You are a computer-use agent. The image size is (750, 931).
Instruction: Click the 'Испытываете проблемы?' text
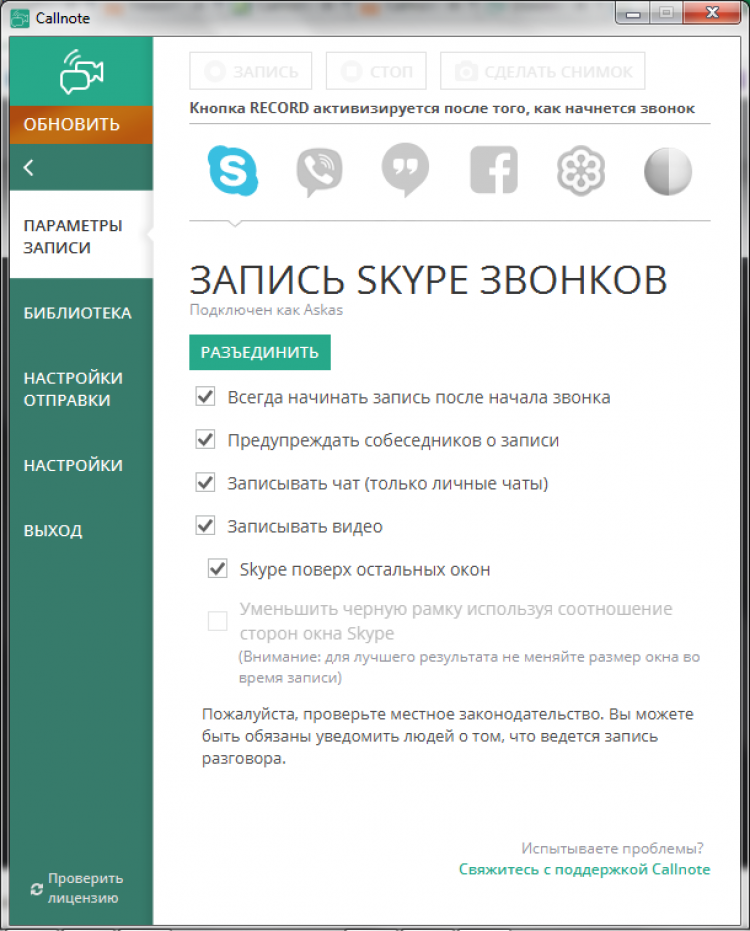pos(612,848)
